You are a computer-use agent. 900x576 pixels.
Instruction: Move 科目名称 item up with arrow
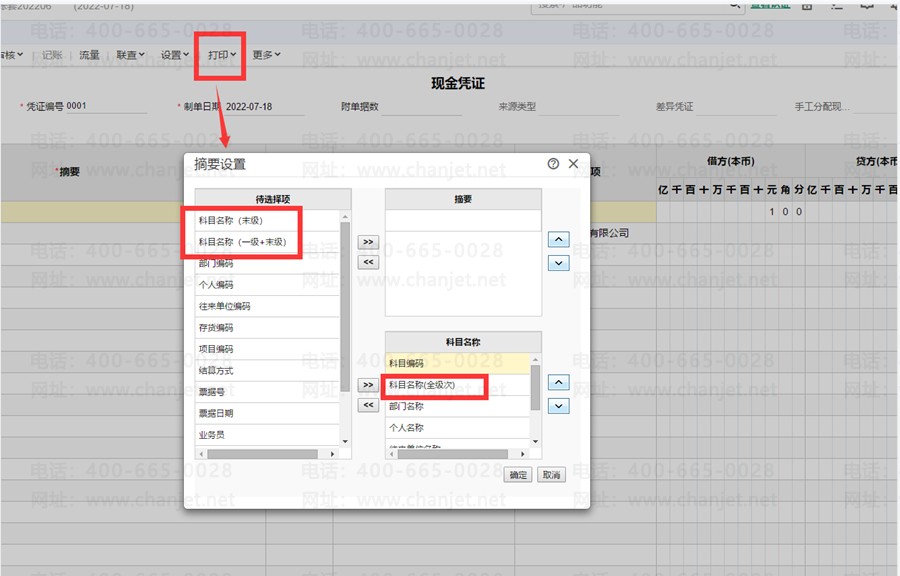tap(558, 382)
